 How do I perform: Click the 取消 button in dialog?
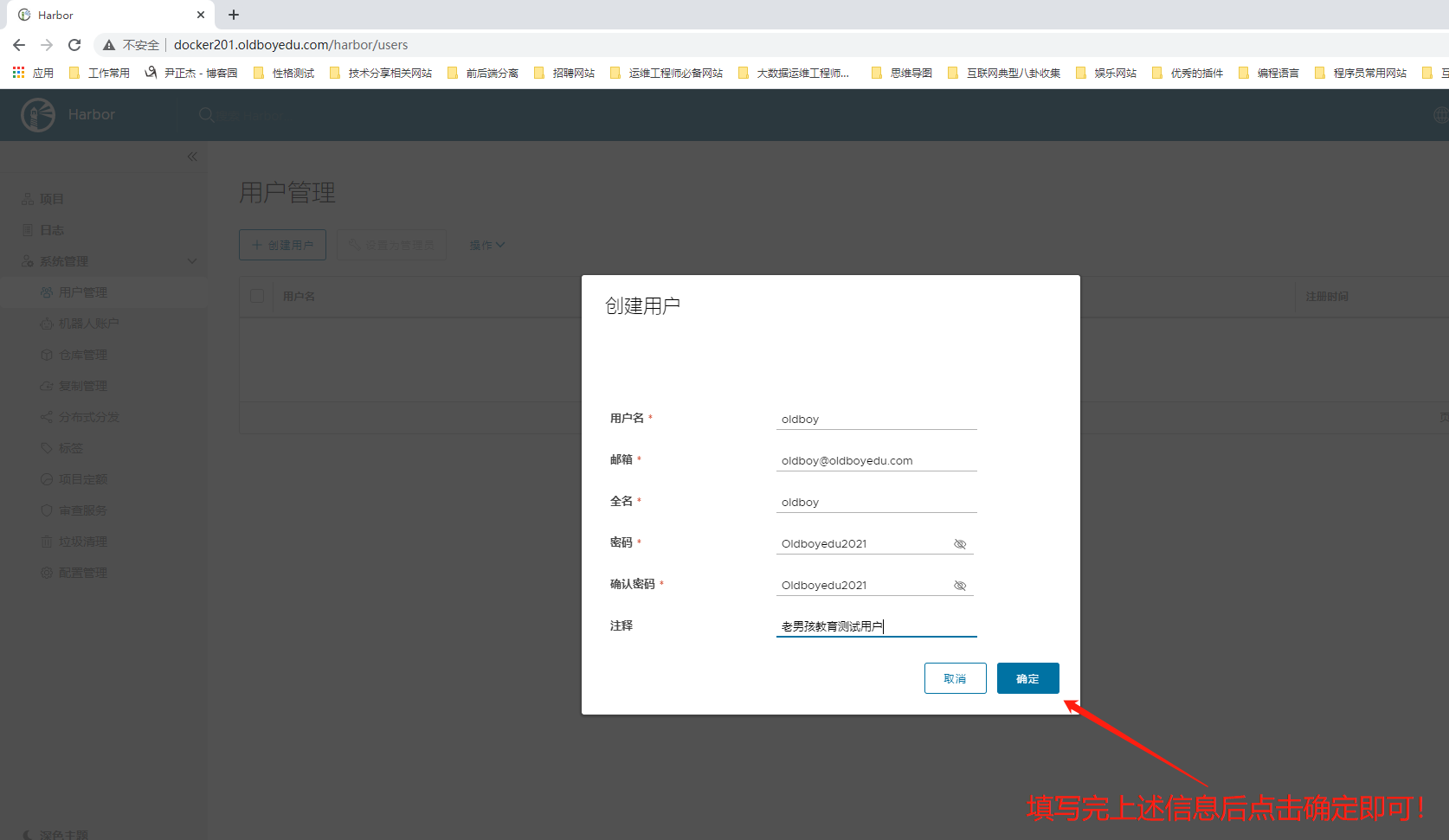[x=955, y=678]
